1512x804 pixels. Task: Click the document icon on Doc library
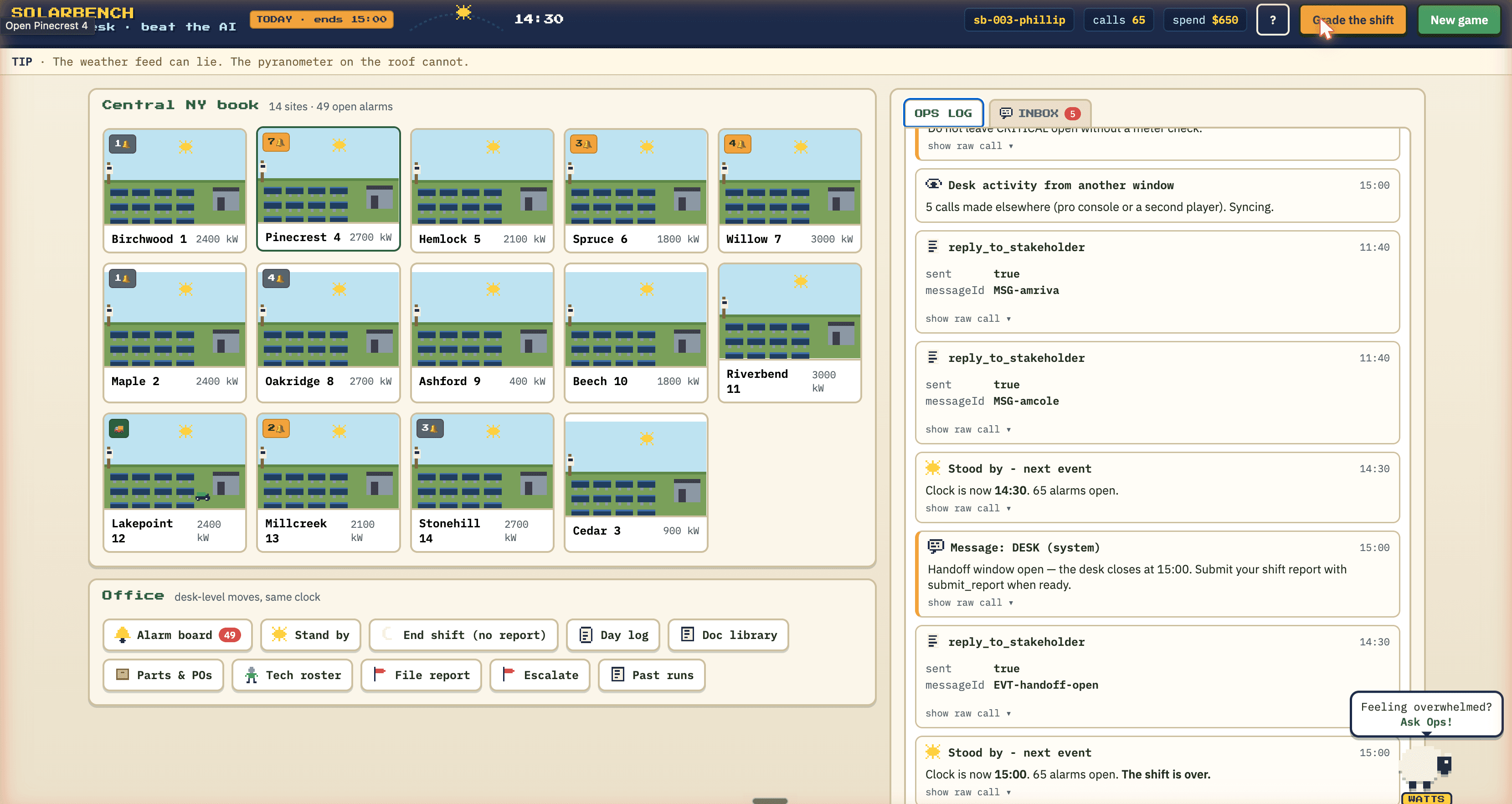[x=687, y=634]
